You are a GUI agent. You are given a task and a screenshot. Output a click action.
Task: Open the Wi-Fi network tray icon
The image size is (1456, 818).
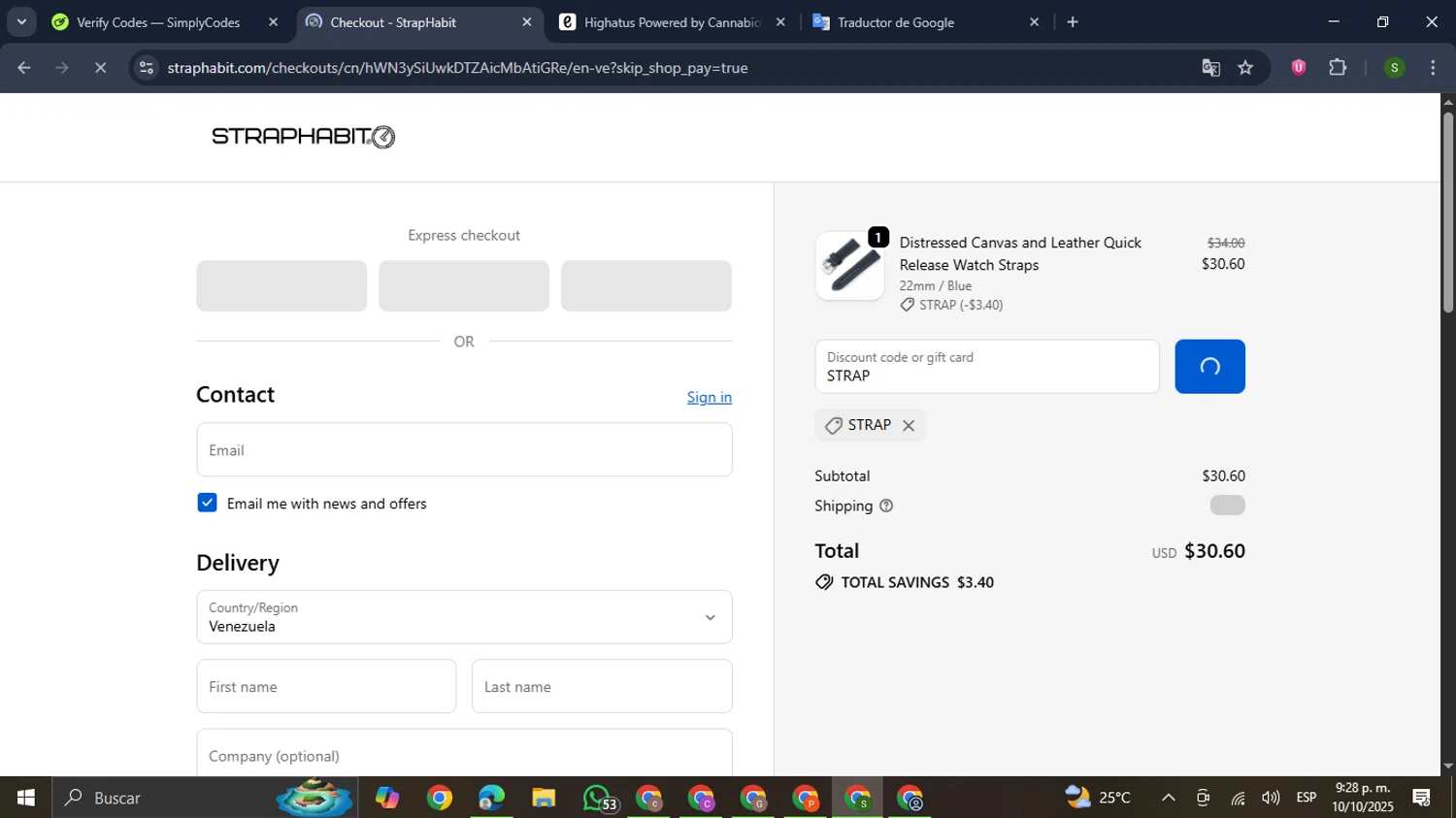pyautogui.click(x=1238, y=798)
